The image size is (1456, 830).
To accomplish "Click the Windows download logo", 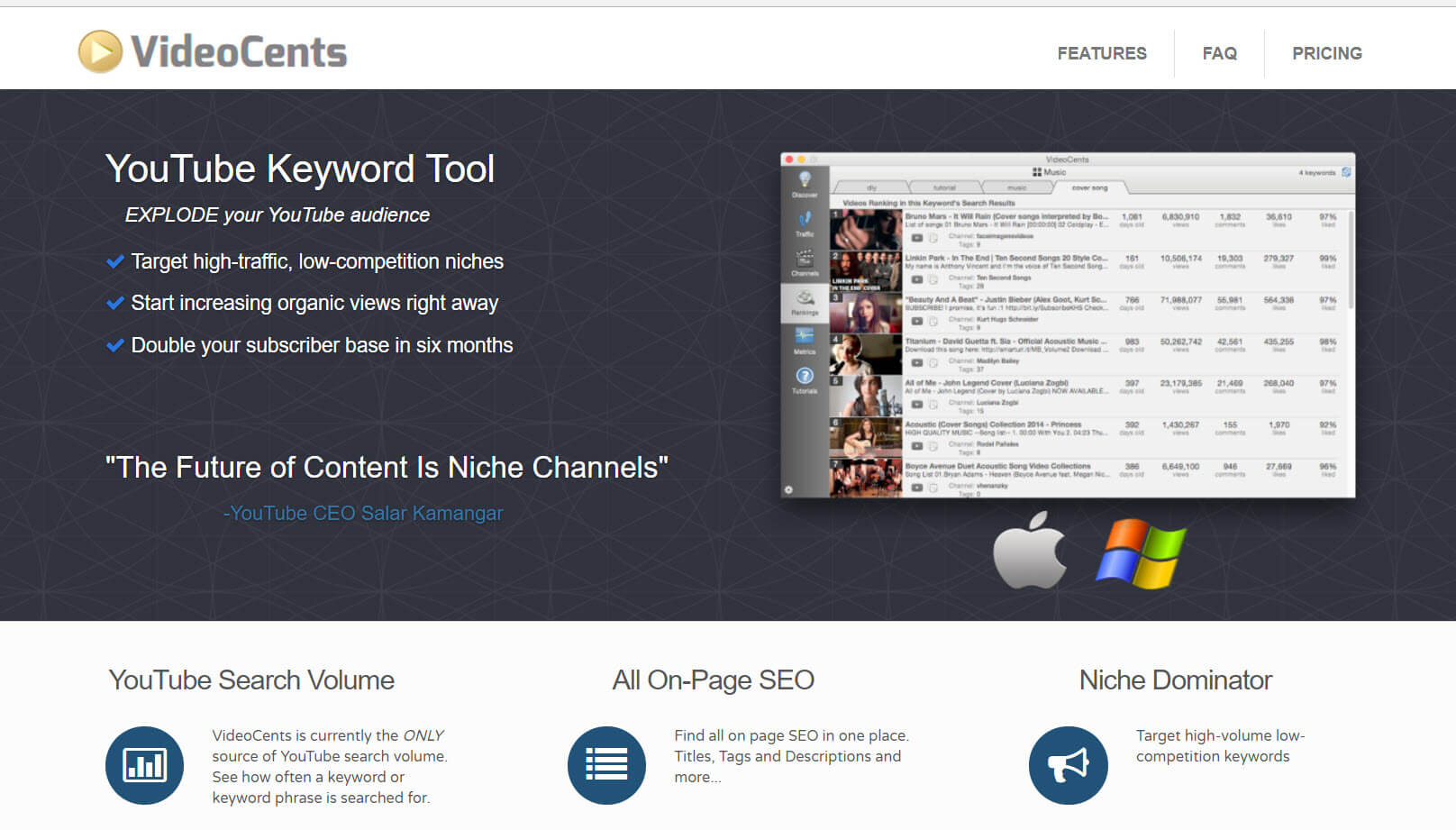I will (1141, 553).
